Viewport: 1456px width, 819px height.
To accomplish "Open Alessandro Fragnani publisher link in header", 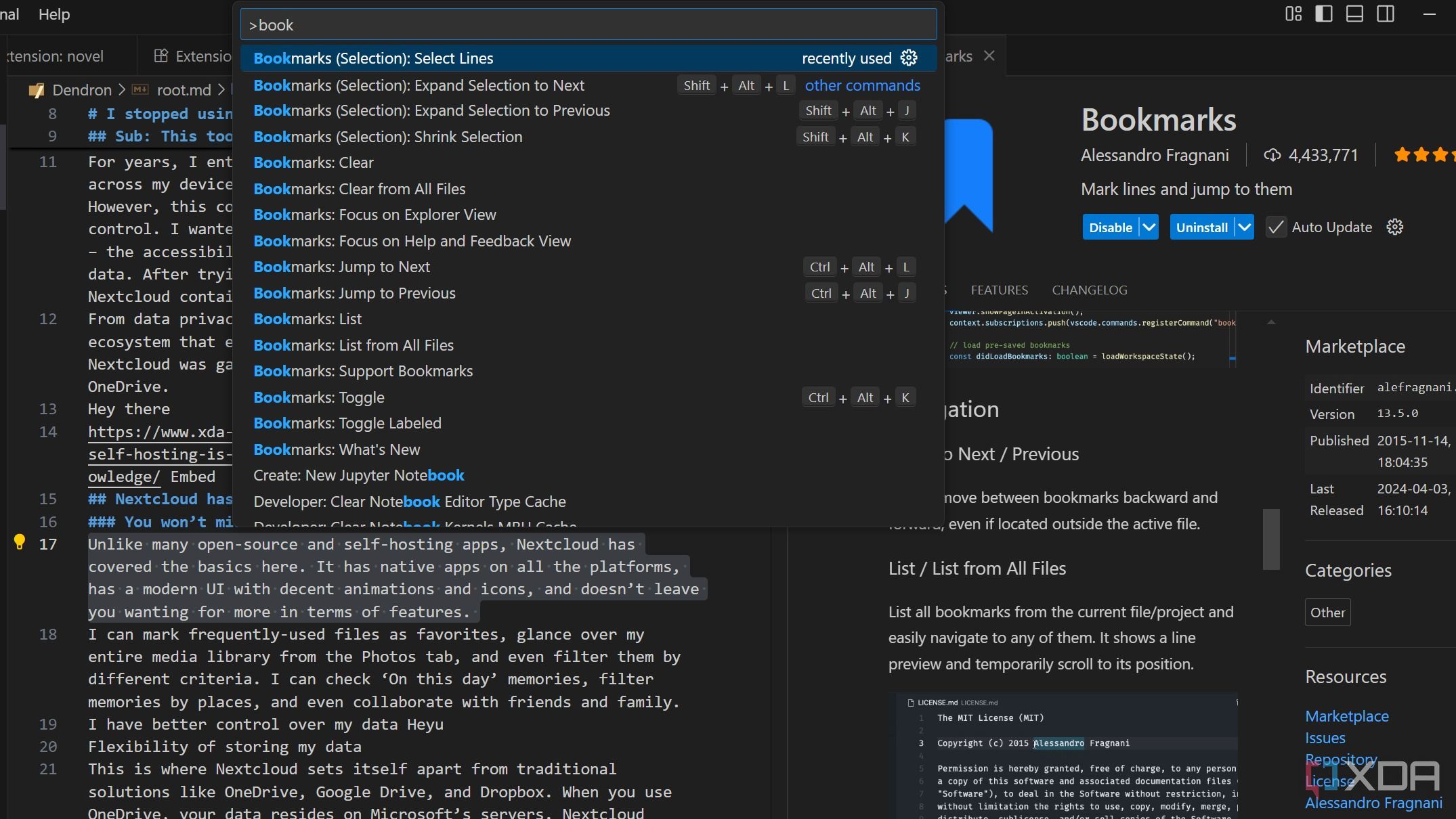I will click(1155, 156).
